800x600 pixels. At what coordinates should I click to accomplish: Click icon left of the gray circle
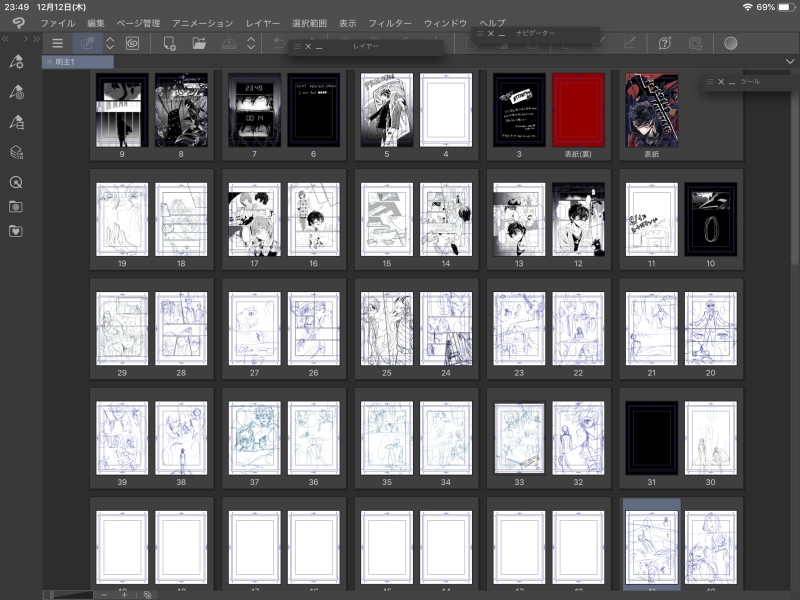(695, 43)
